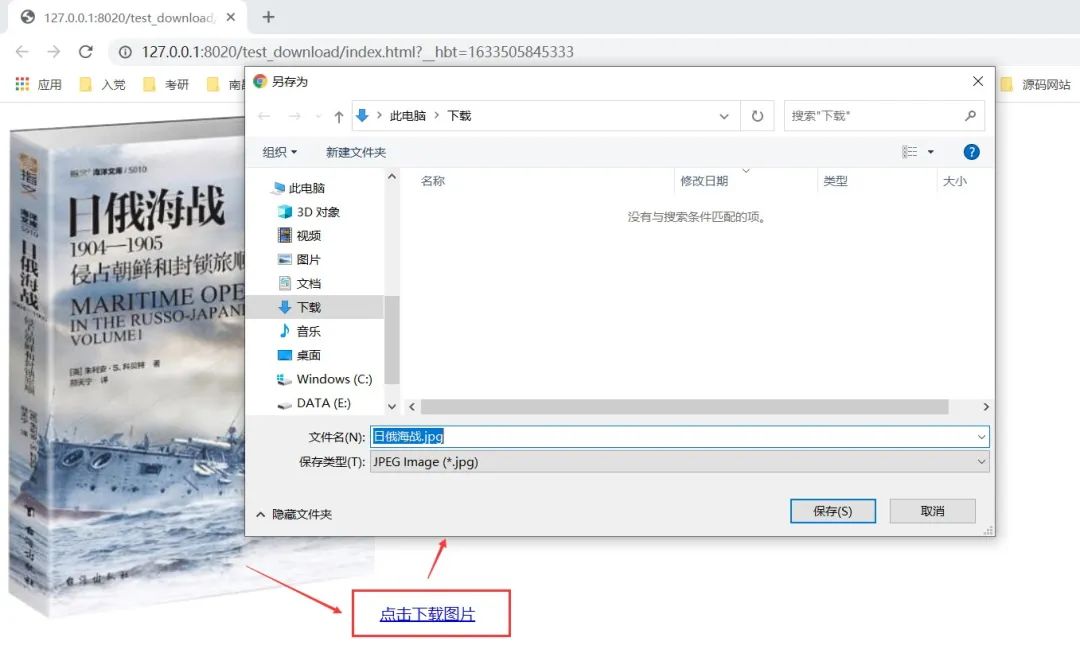Open the 应用 apps shortcut
Screen dimensions: 1080x661
(39, 84)
